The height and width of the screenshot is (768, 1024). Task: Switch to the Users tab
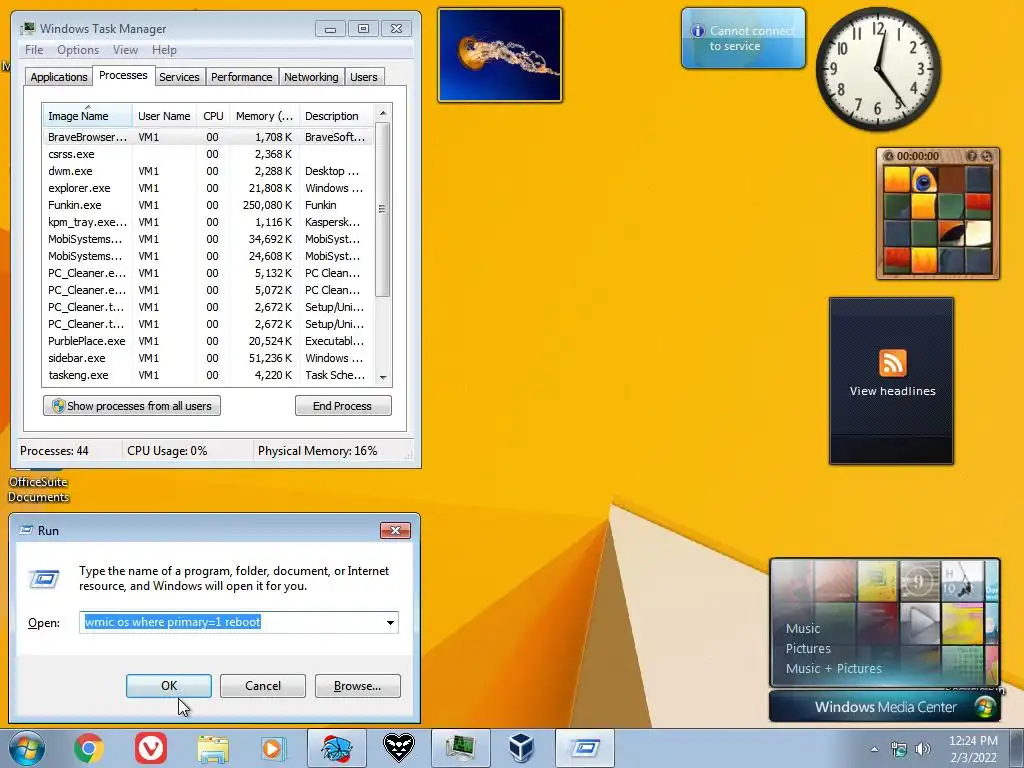pyautogui.click(x=363, y=77)
